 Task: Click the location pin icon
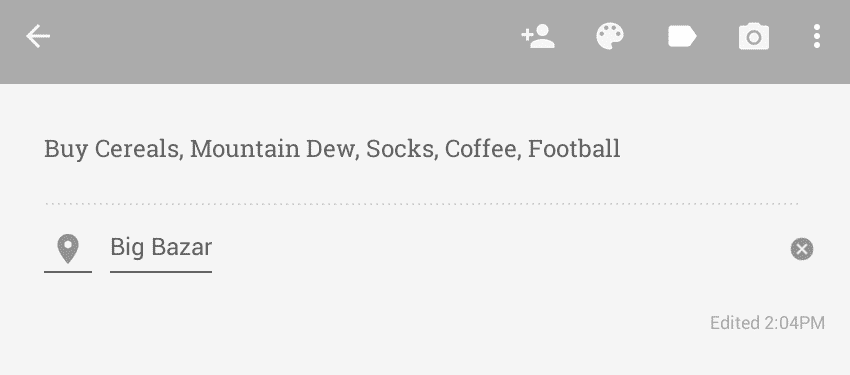pos(68,249)
